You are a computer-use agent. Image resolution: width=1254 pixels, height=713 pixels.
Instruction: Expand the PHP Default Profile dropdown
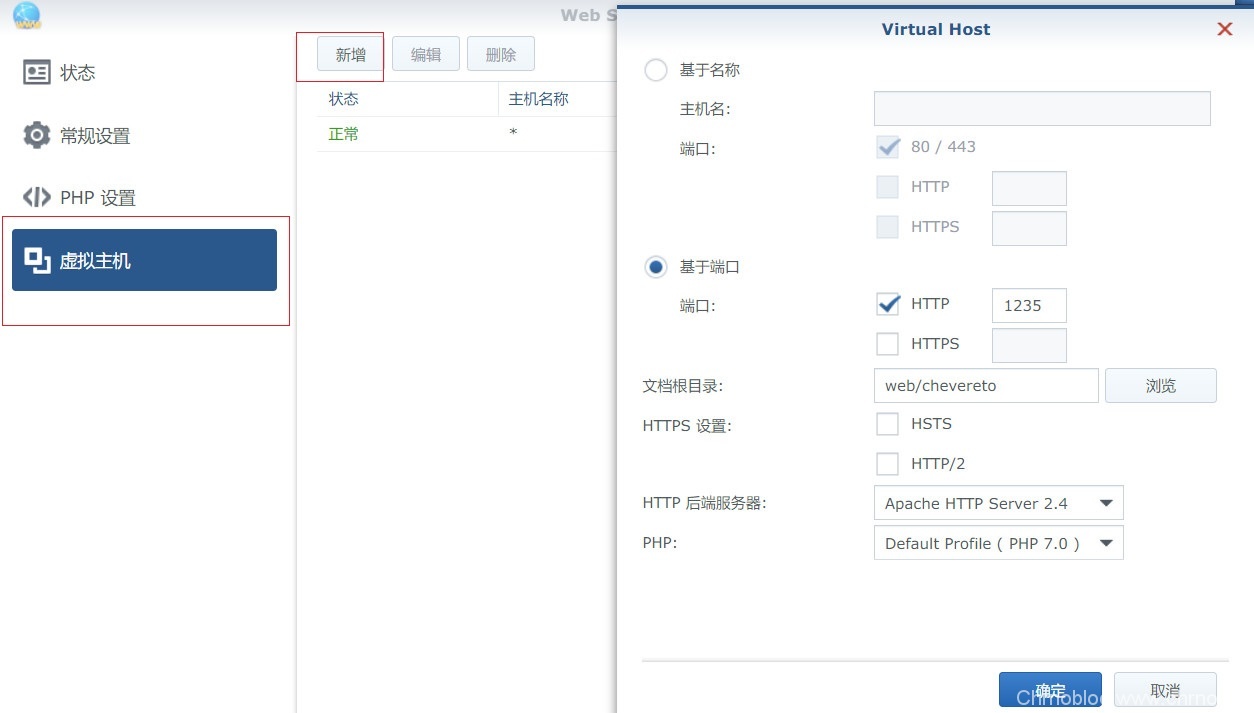[x=998, y=543]
